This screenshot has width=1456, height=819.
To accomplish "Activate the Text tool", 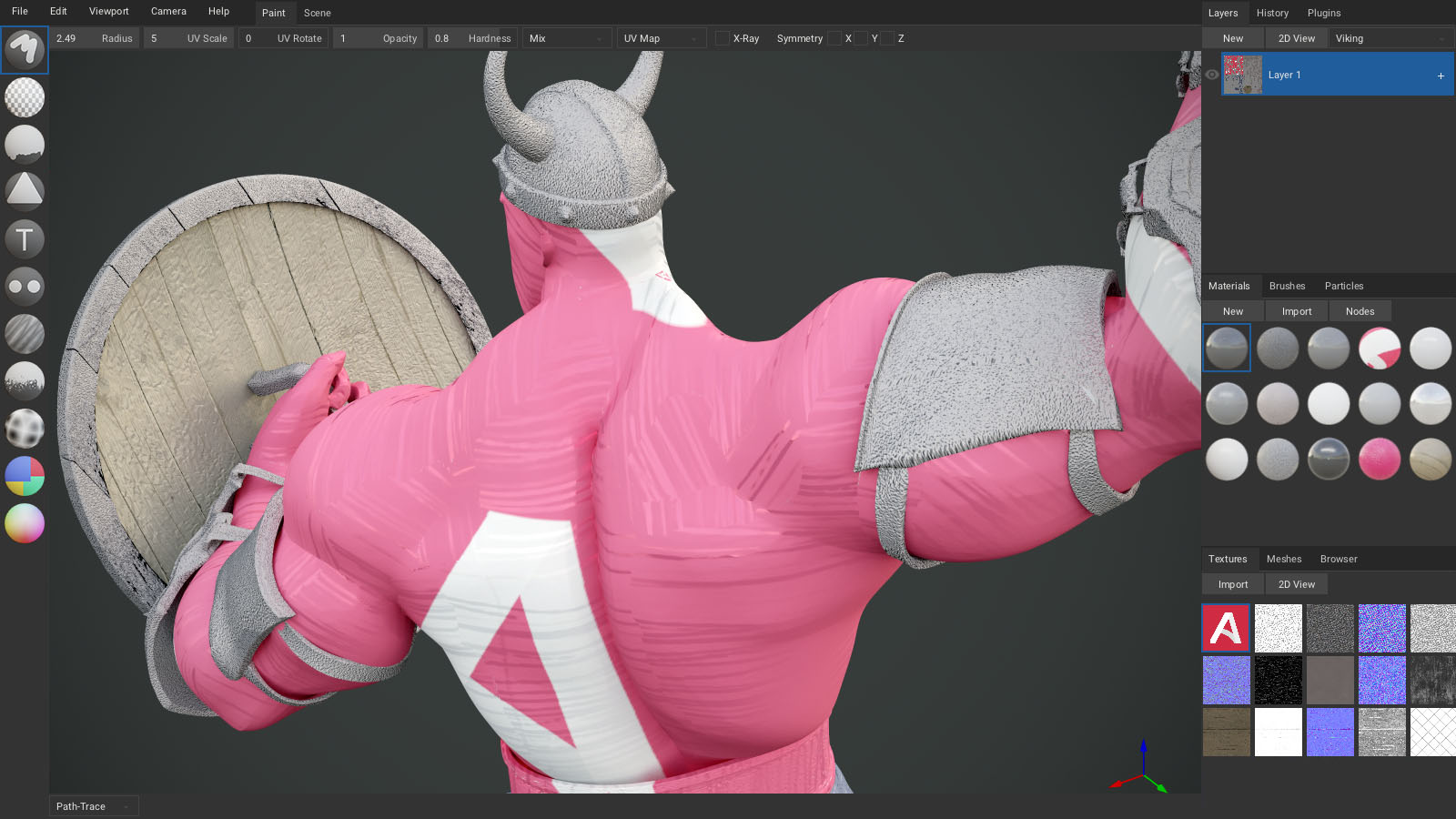I will 25,239.
